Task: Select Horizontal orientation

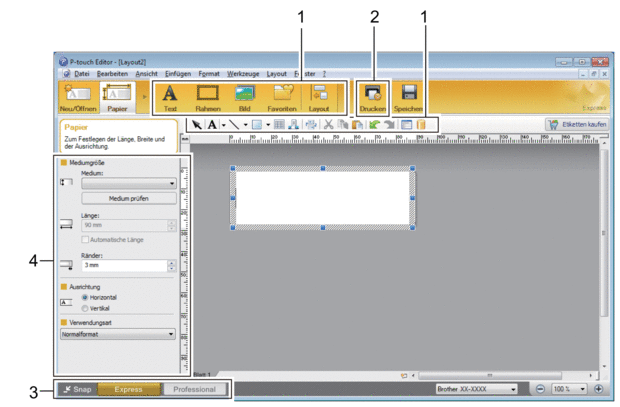Action: click(85, 297)
